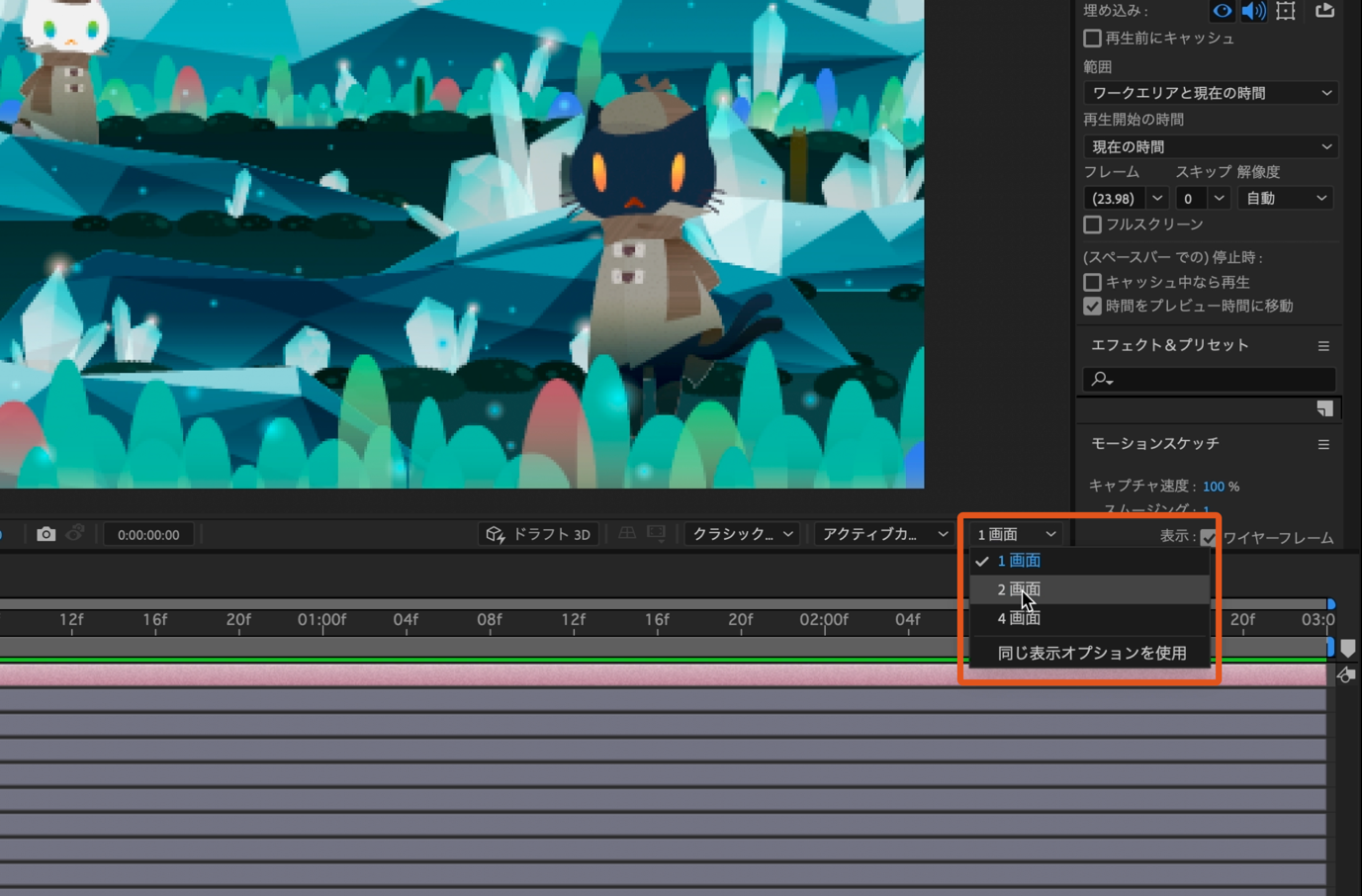Click the effects search field
Image resolution: width=1362 pixels, height=896 pixels.
[x=1210, y=379]
